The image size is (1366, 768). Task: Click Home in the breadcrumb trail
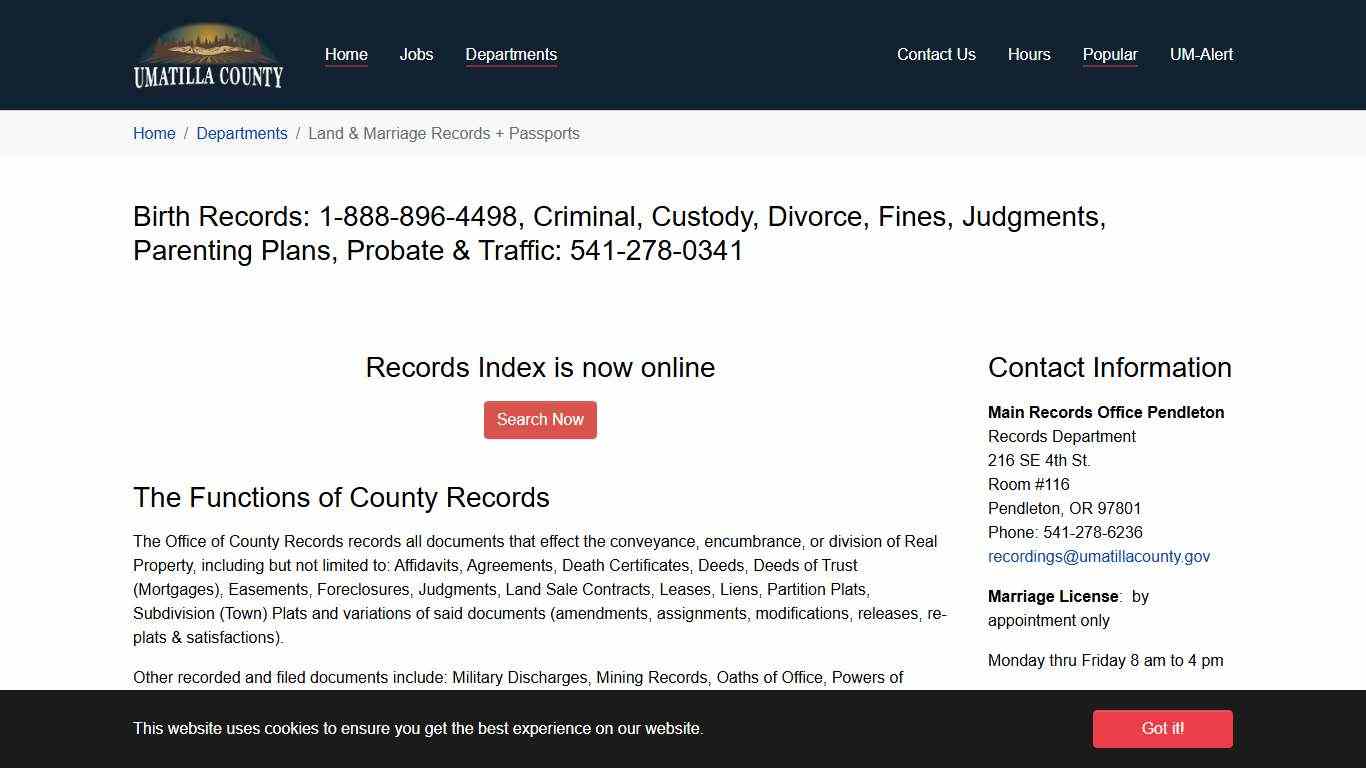pyautogui.click(x=154, y=133)
